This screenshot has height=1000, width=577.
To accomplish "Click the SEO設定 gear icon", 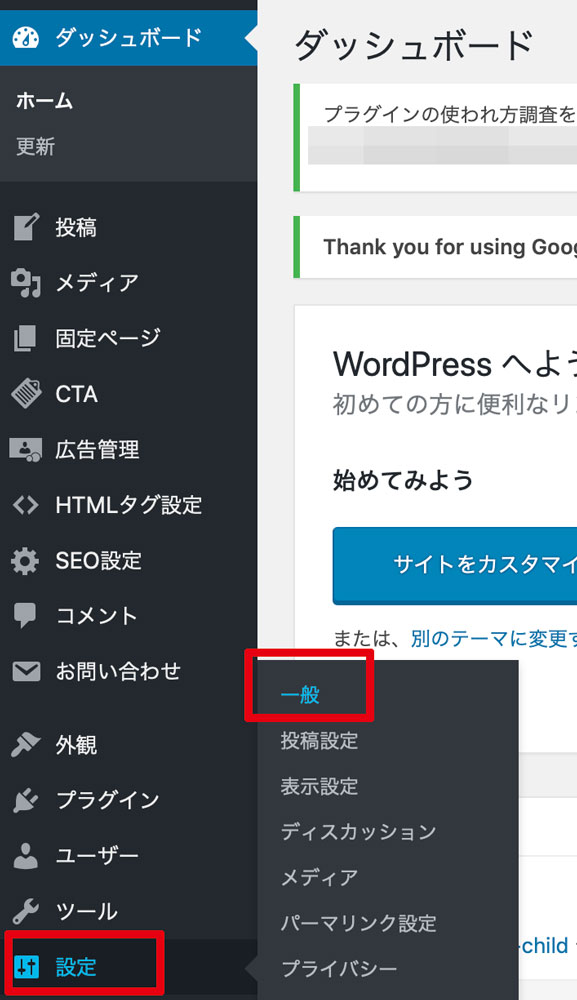I will pyautogui.click(x=26, y=561).
